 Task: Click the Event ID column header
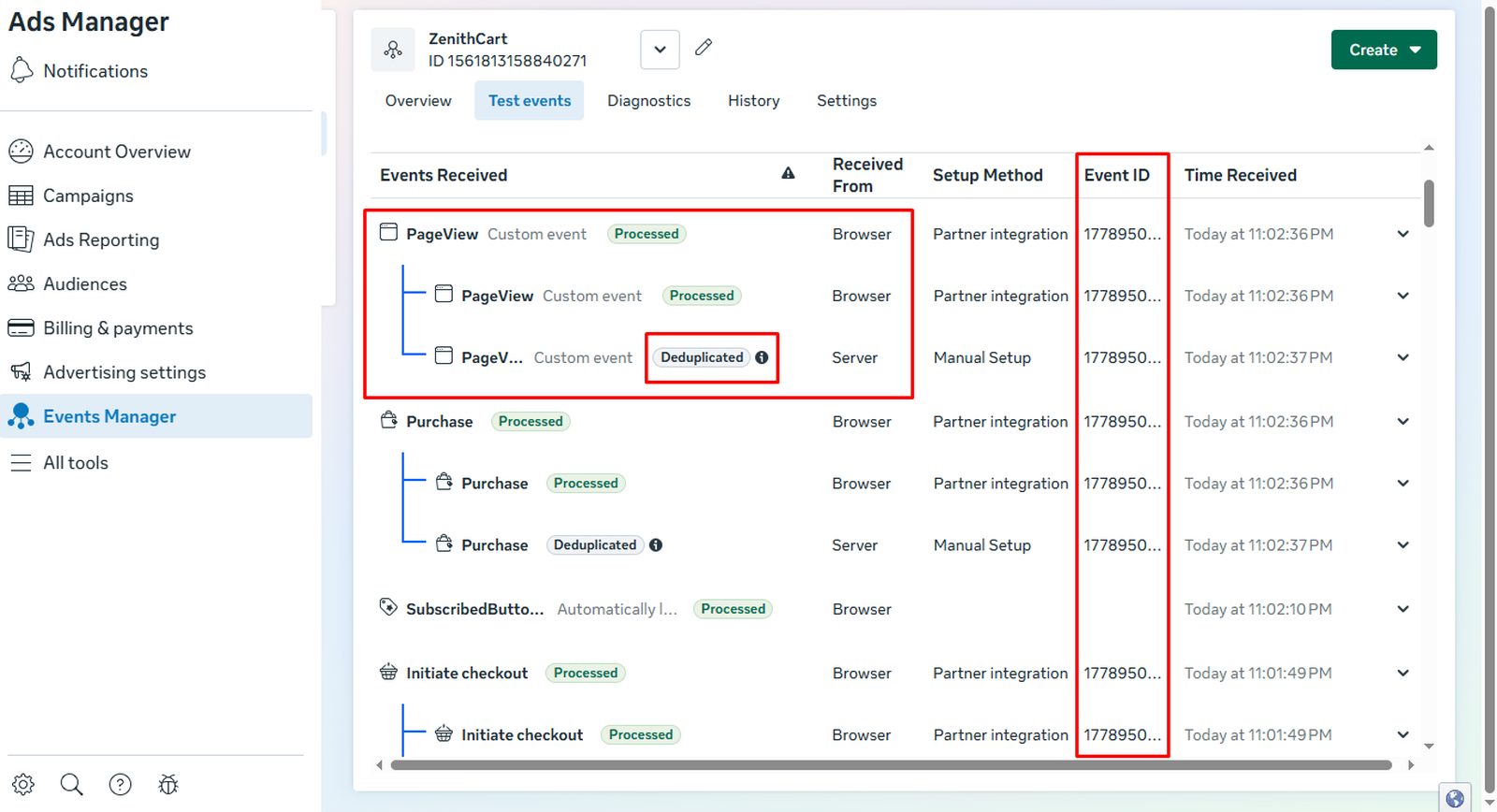pos(1117,175)
